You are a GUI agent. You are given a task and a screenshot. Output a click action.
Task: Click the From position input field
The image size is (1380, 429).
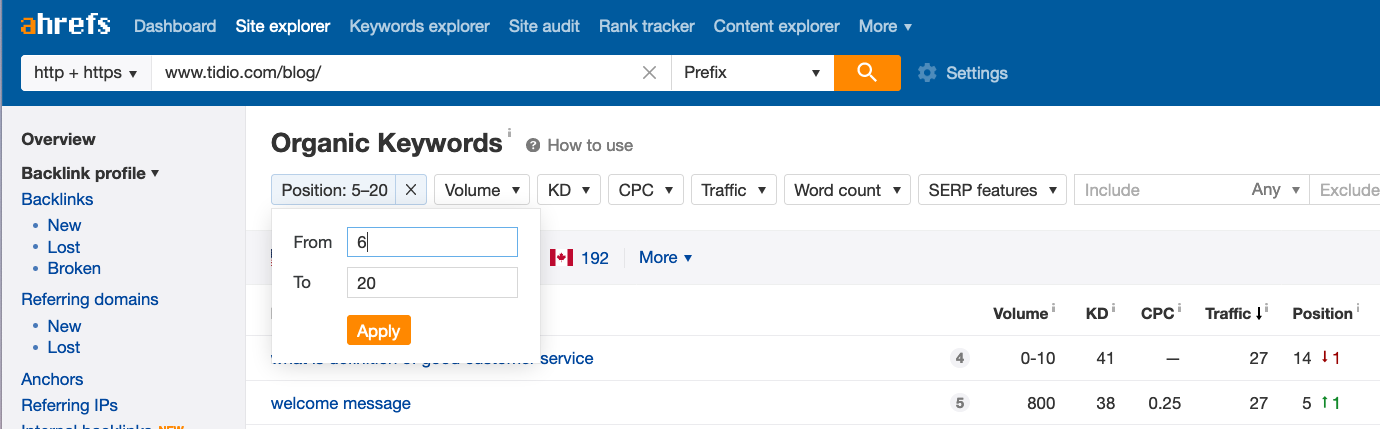point(432,242)
